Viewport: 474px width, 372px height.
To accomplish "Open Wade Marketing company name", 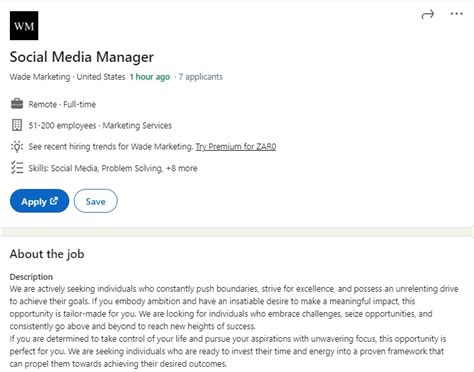I will pos(40,77).
